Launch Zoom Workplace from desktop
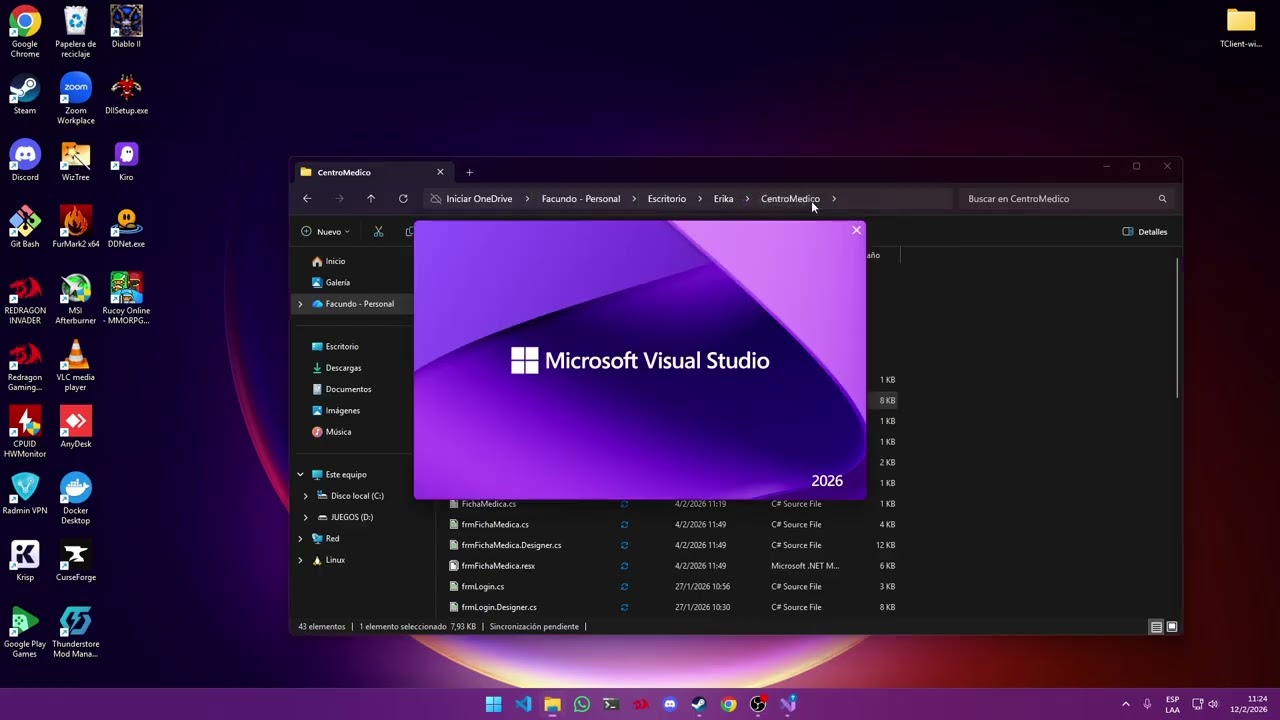Screen dimensions: 1280x720 (75, 99)
